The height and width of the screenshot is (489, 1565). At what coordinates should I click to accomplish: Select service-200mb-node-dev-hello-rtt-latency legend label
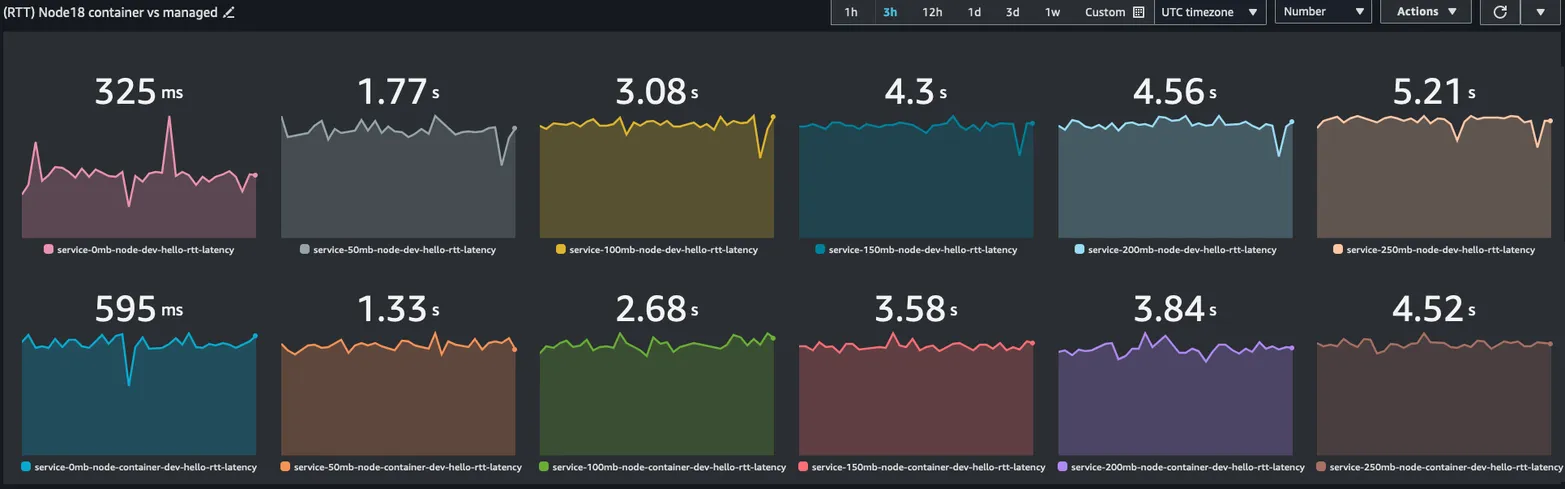[1182, 250]
